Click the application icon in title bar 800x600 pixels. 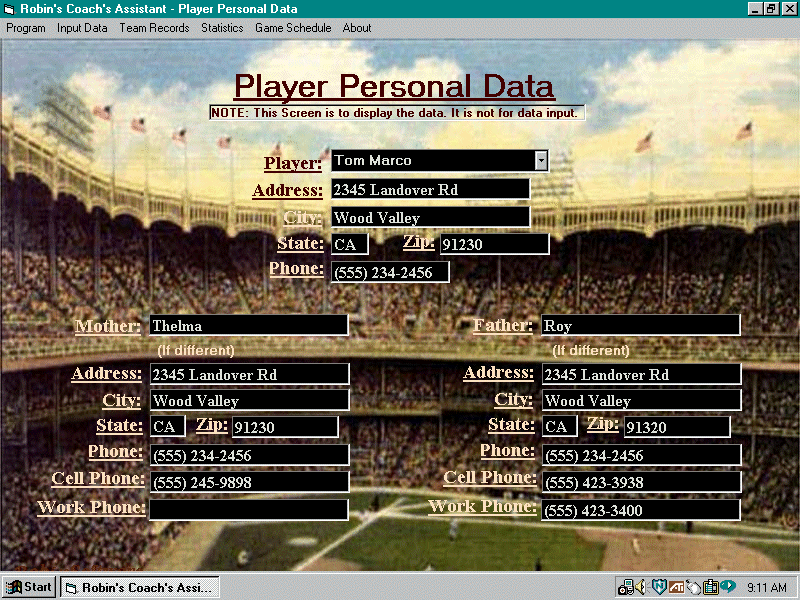[9, 9]
